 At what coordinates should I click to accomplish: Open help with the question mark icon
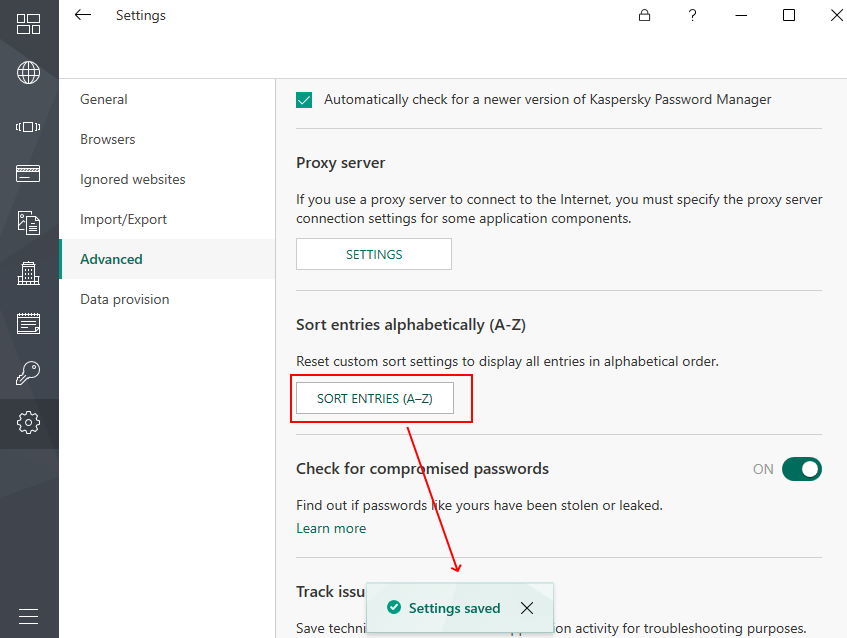coord(693,15)
